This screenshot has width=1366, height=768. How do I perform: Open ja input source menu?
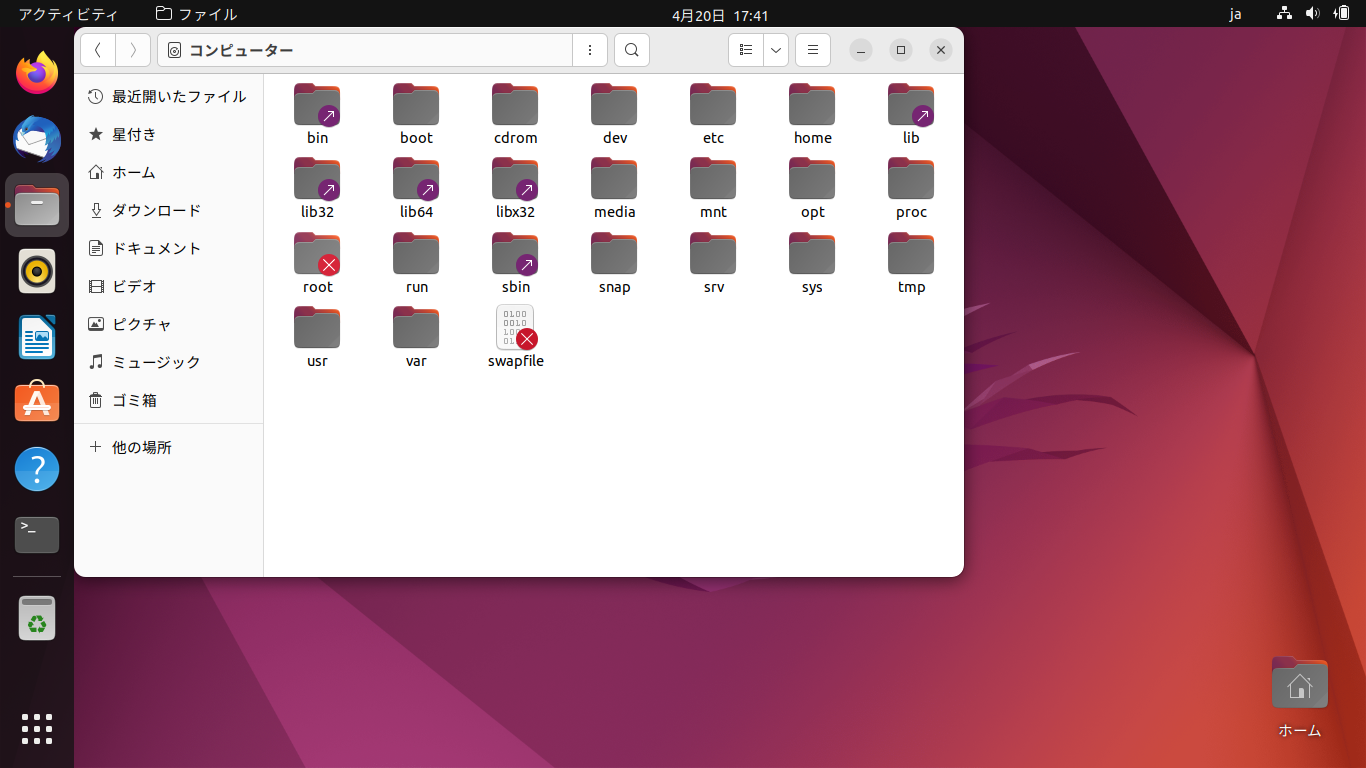[1235, 14]
